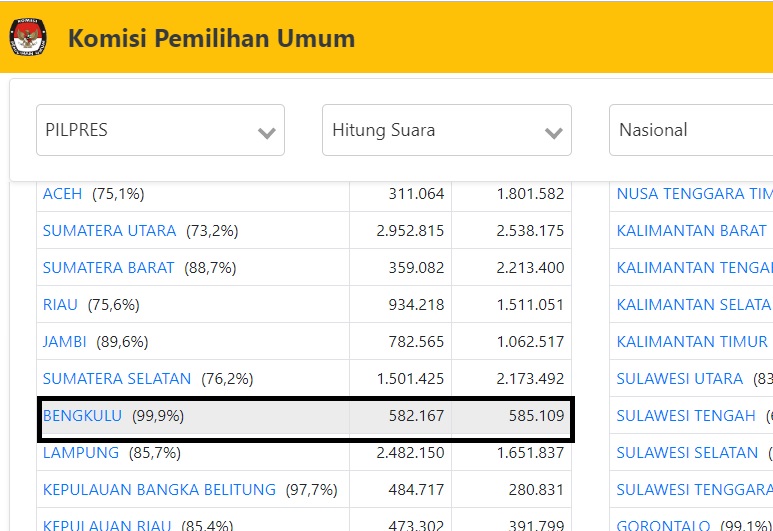Open the JAMBI province link
The height and width of the screenshot is (531, 773).
tap(64, 342)
